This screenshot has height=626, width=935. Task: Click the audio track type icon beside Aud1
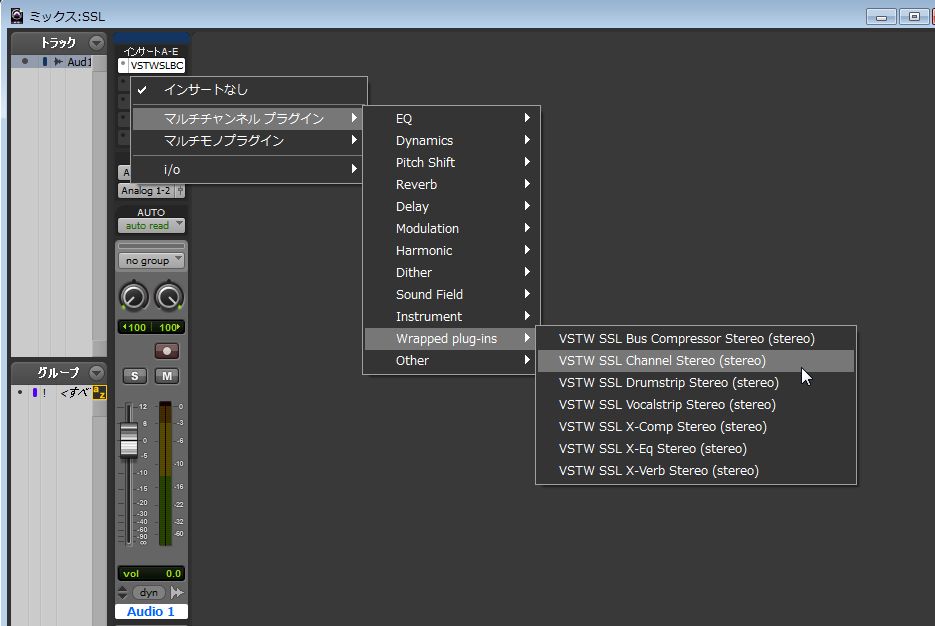click(x=58, y=61)
